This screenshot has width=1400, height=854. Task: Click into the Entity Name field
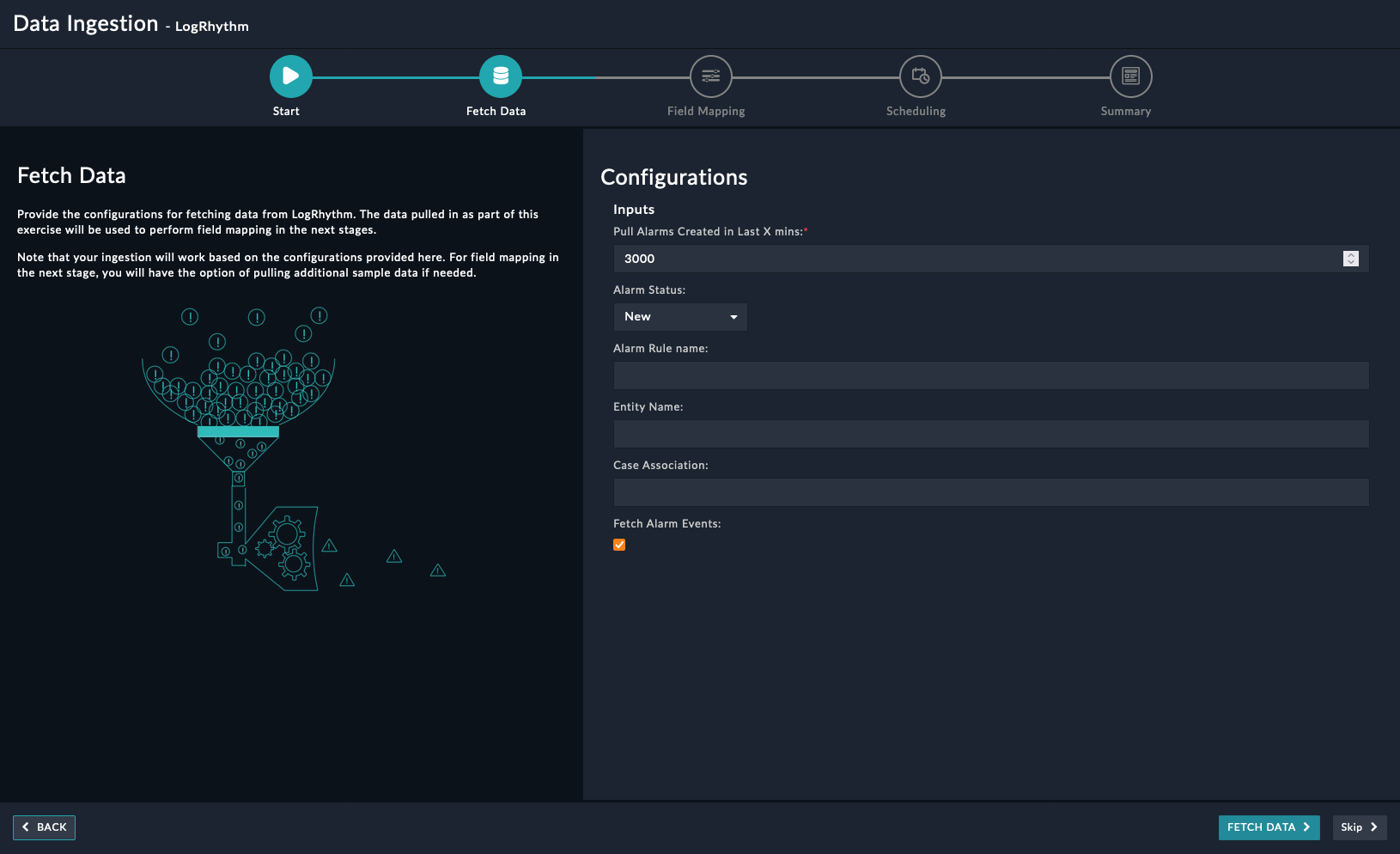pyautogui.click(x=990, y=434)
